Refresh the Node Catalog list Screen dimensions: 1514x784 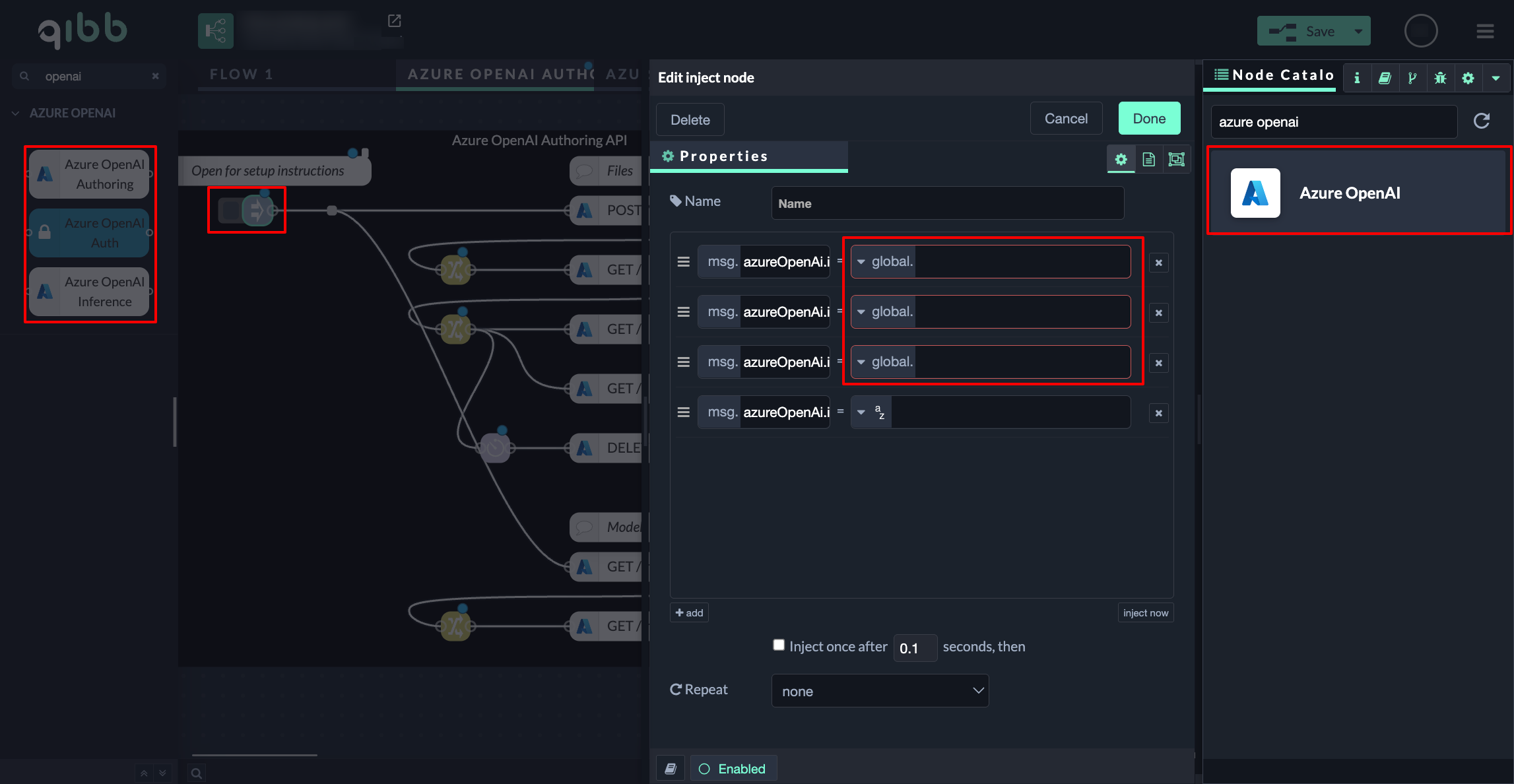[x=1482, y=121]
